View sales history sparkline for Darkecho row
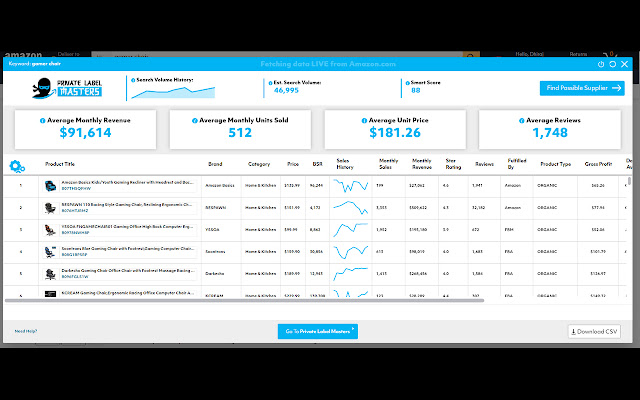640x400 pixels. (351, 273)
